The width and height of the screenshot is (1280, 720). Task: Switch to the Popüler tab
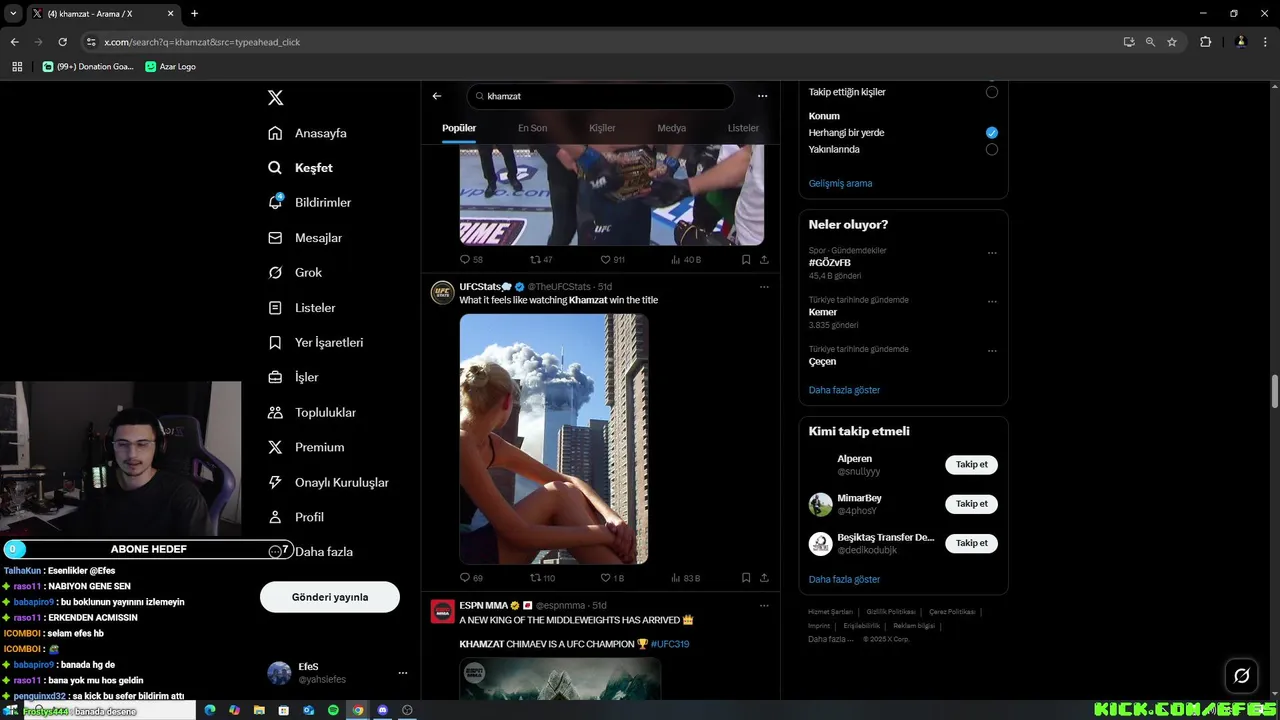click(459, 128)
